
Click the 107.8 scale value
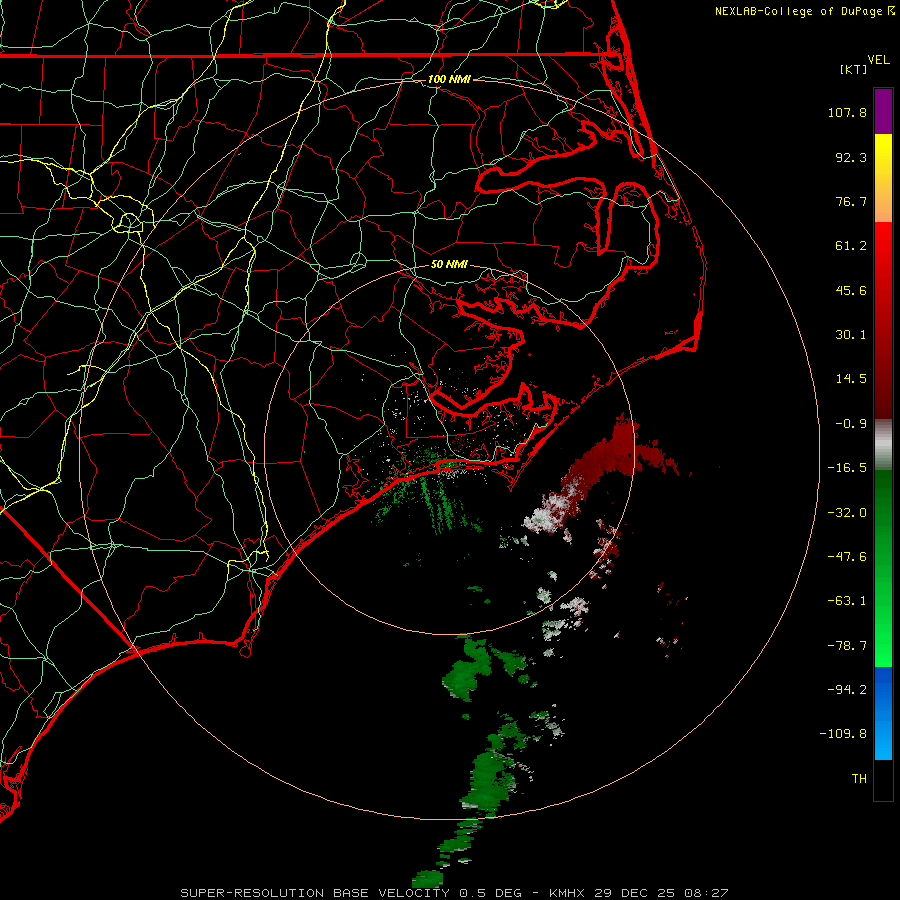(x=847, y=112)
